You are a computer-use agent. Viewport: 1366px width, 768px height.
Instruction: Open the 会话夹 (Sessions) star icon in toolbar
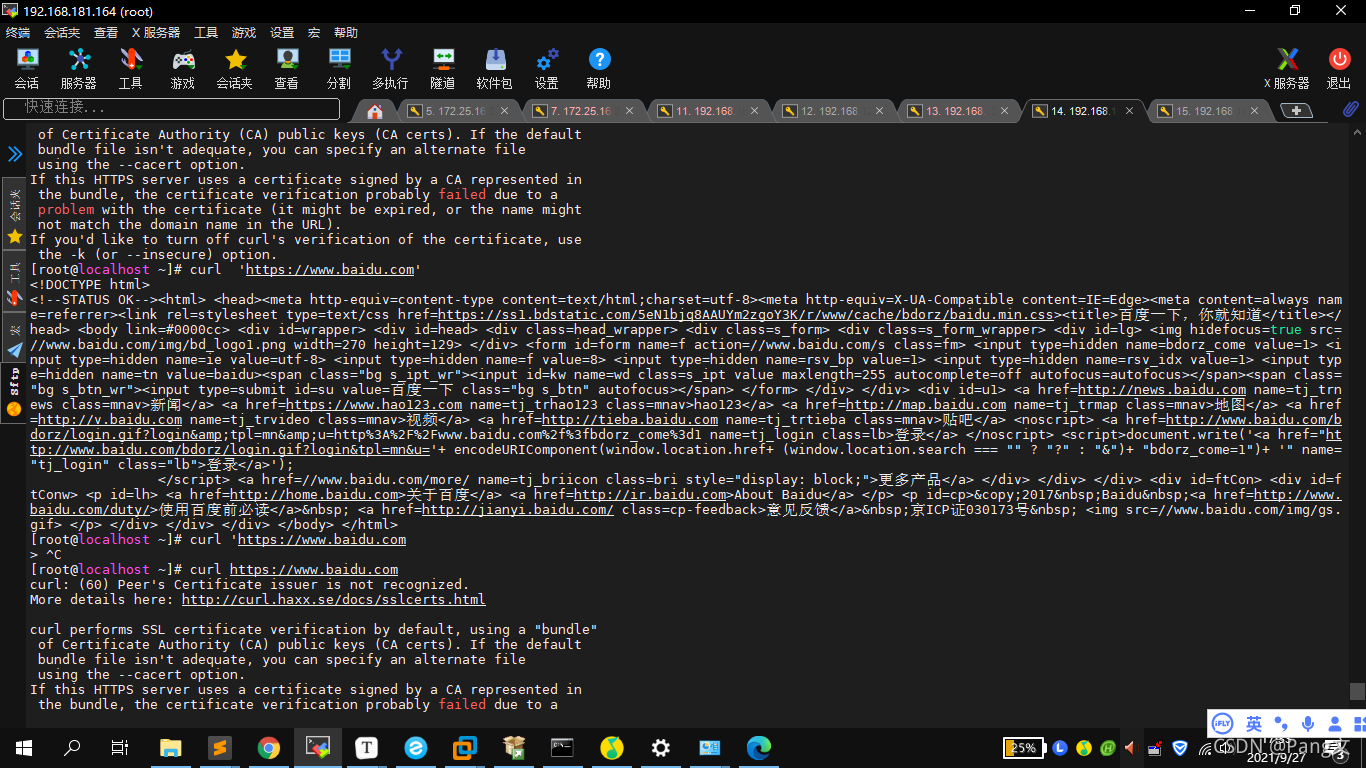pyautogui.click(x=235, y=69)
